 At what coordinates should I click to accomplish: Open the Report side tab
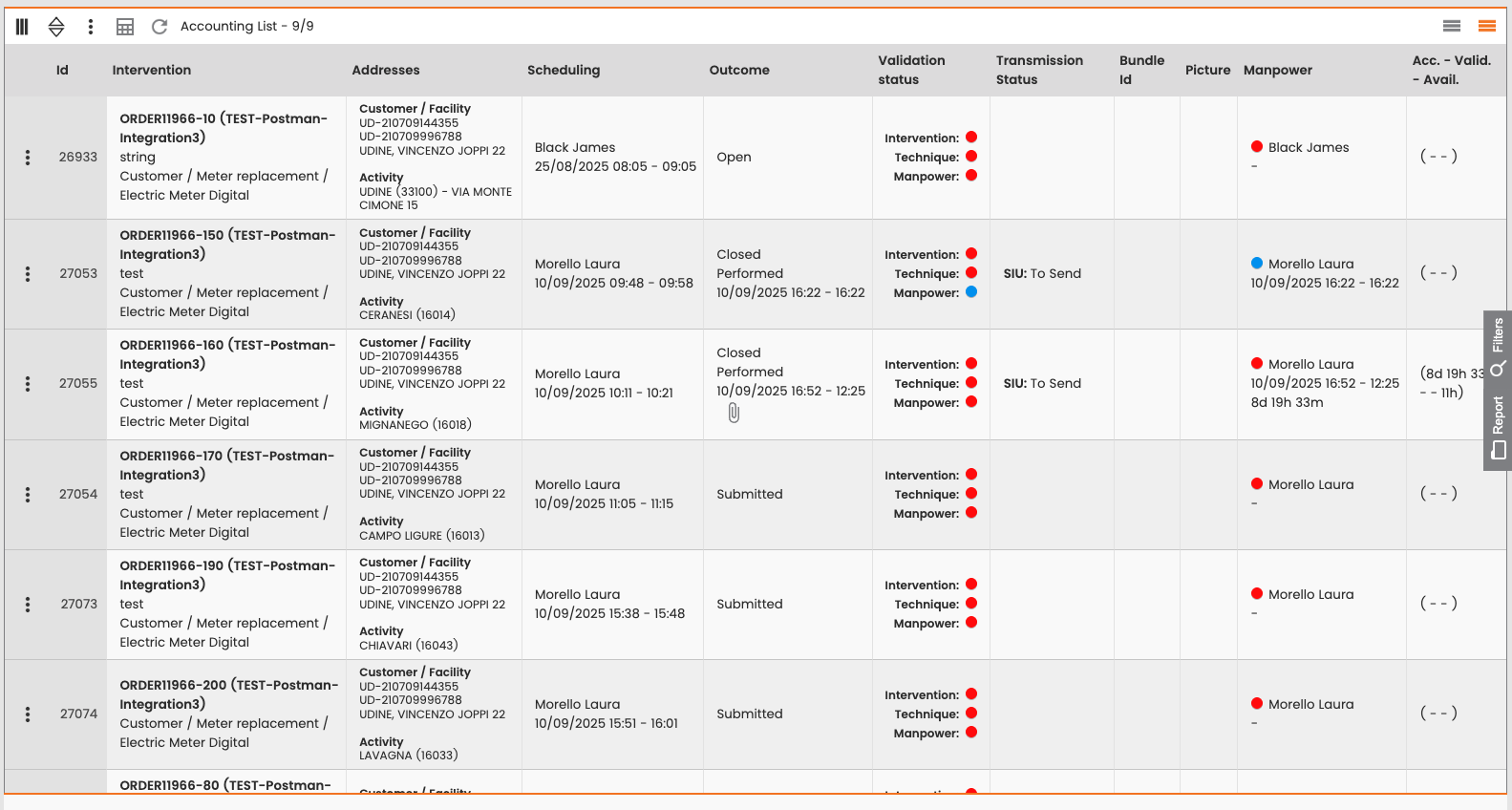tap(1498, 427)
